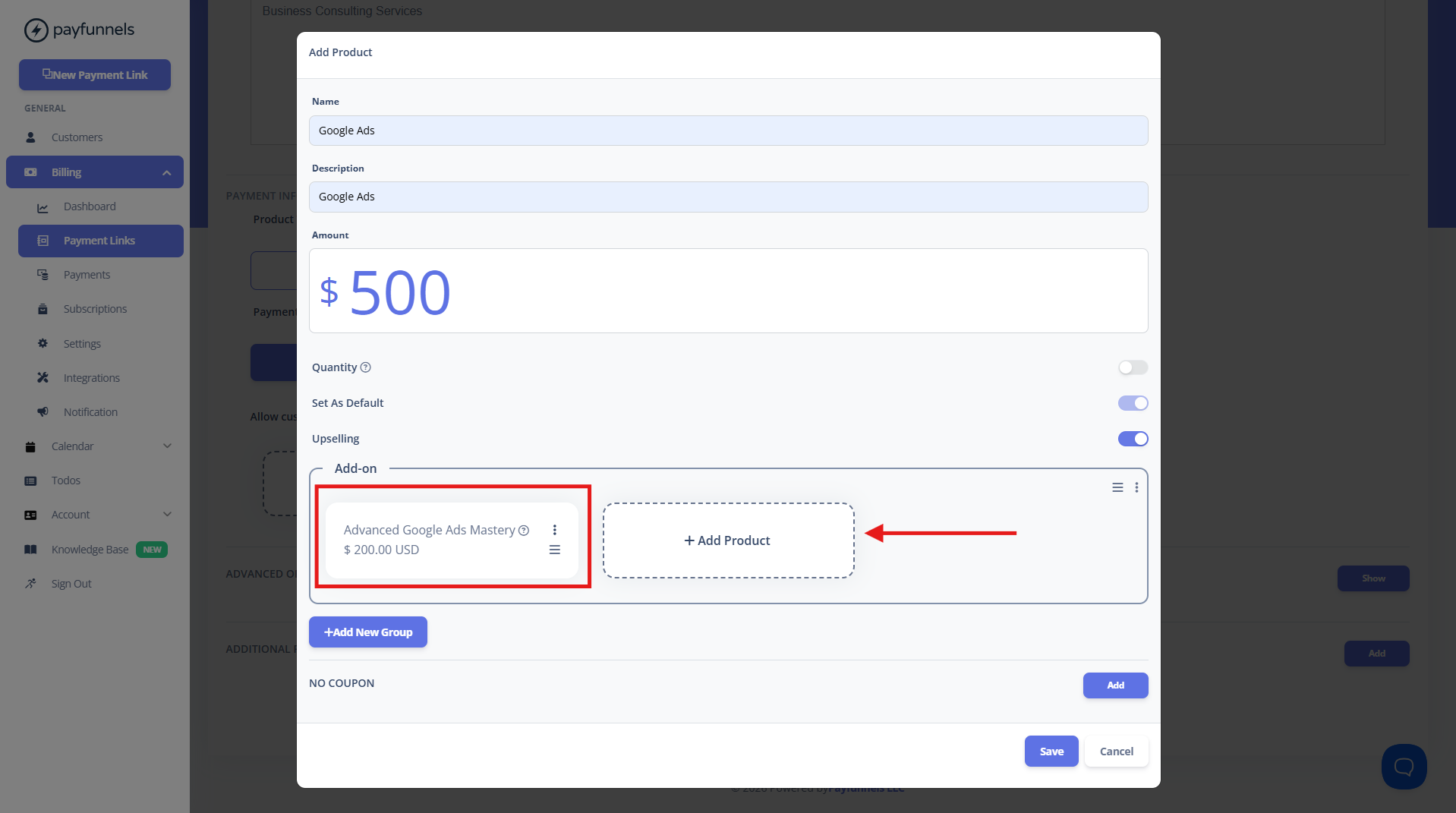
Task: Click Add button next to NO COUPON
Action: (1115, 685)
